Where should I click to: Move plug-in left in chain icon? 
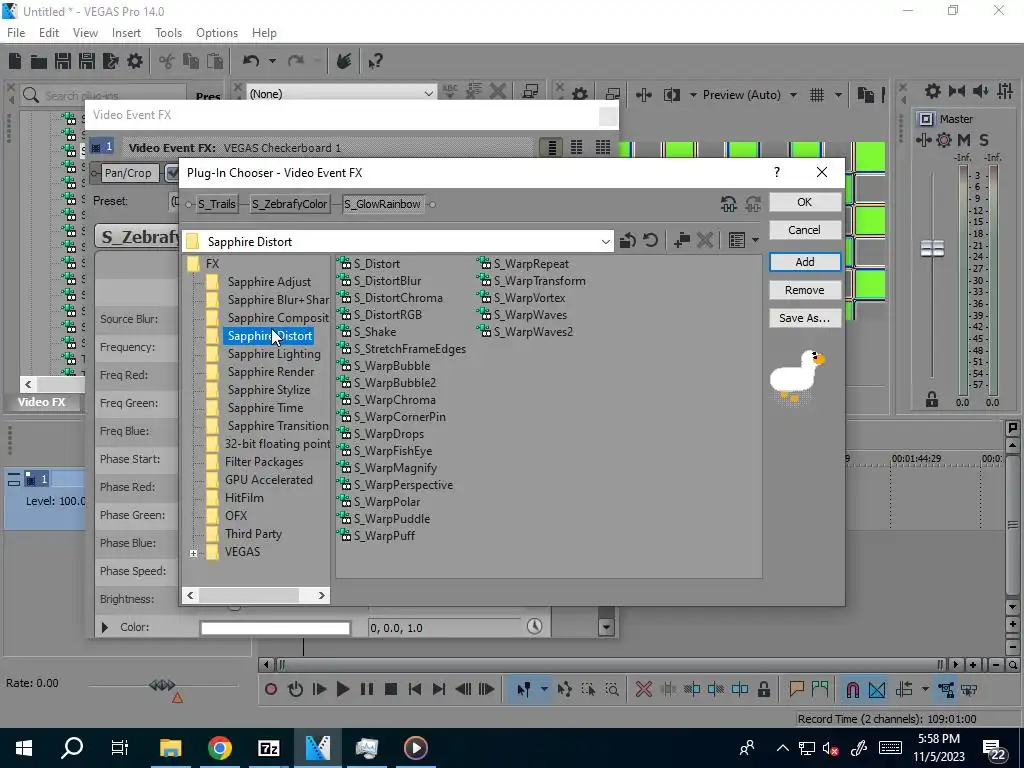[x=729, y=204]
